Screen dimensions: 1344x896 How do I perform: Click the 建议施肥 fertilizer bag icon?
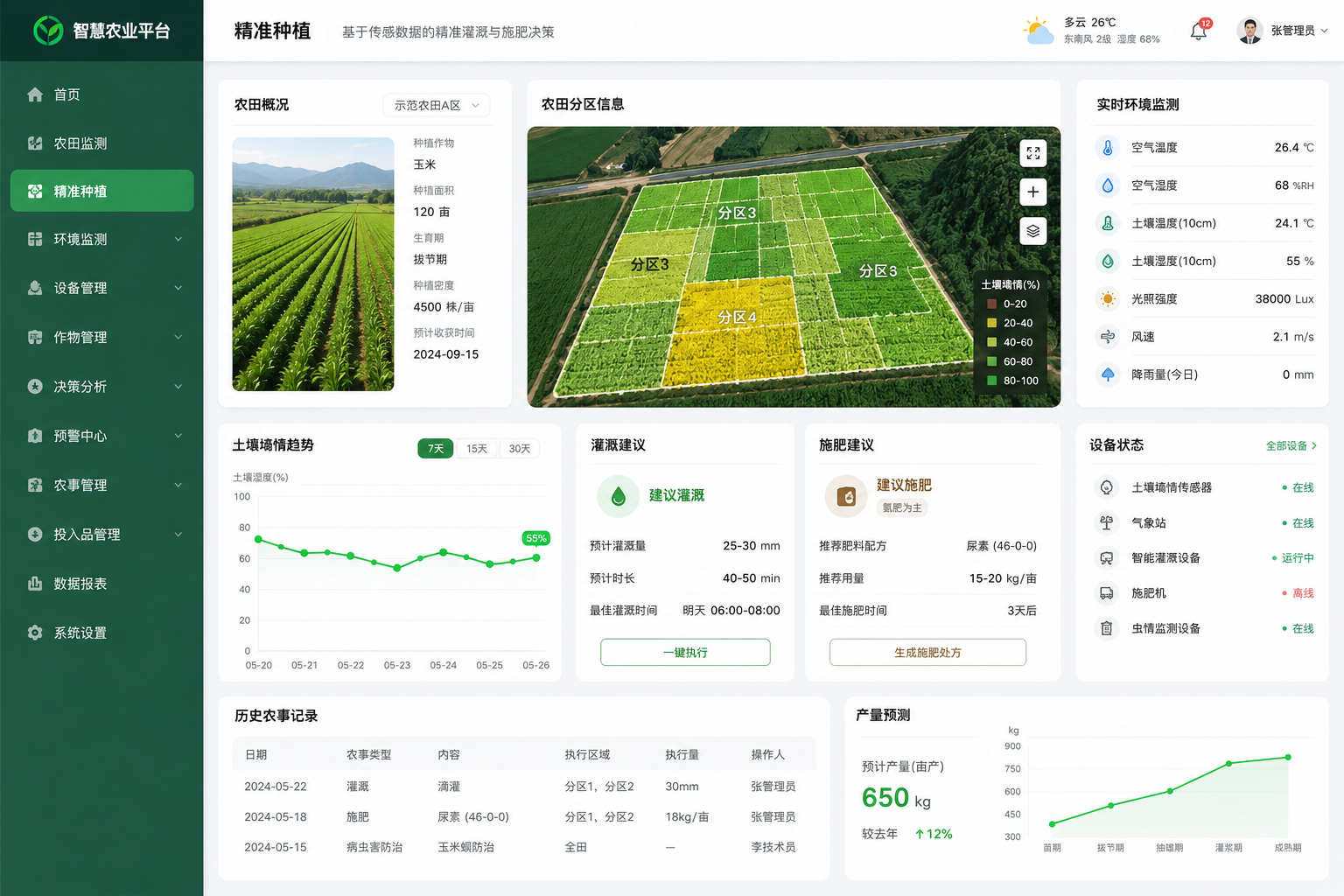point(846,496)
